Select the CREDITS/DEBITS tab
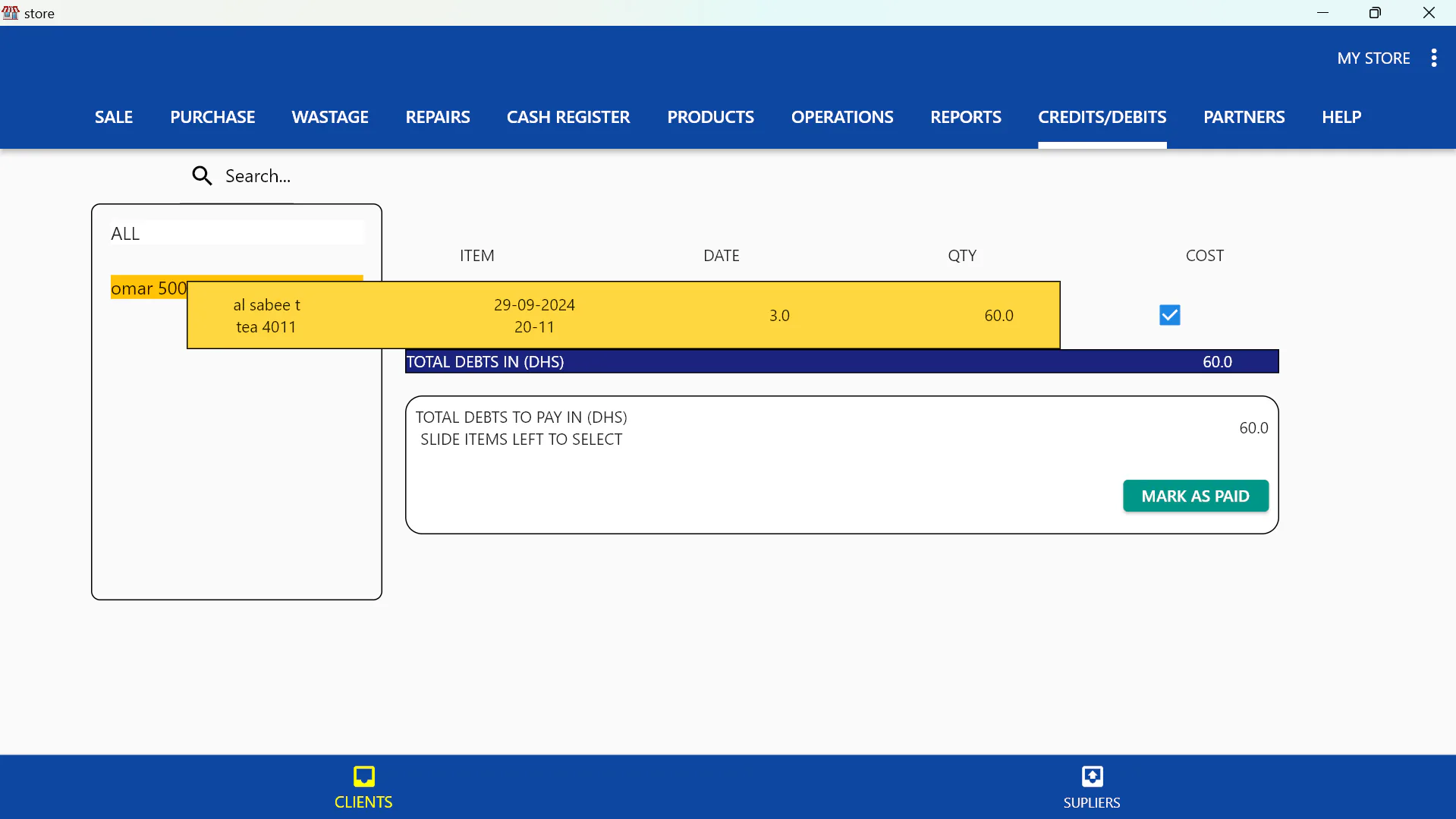 pos(1102,117)
